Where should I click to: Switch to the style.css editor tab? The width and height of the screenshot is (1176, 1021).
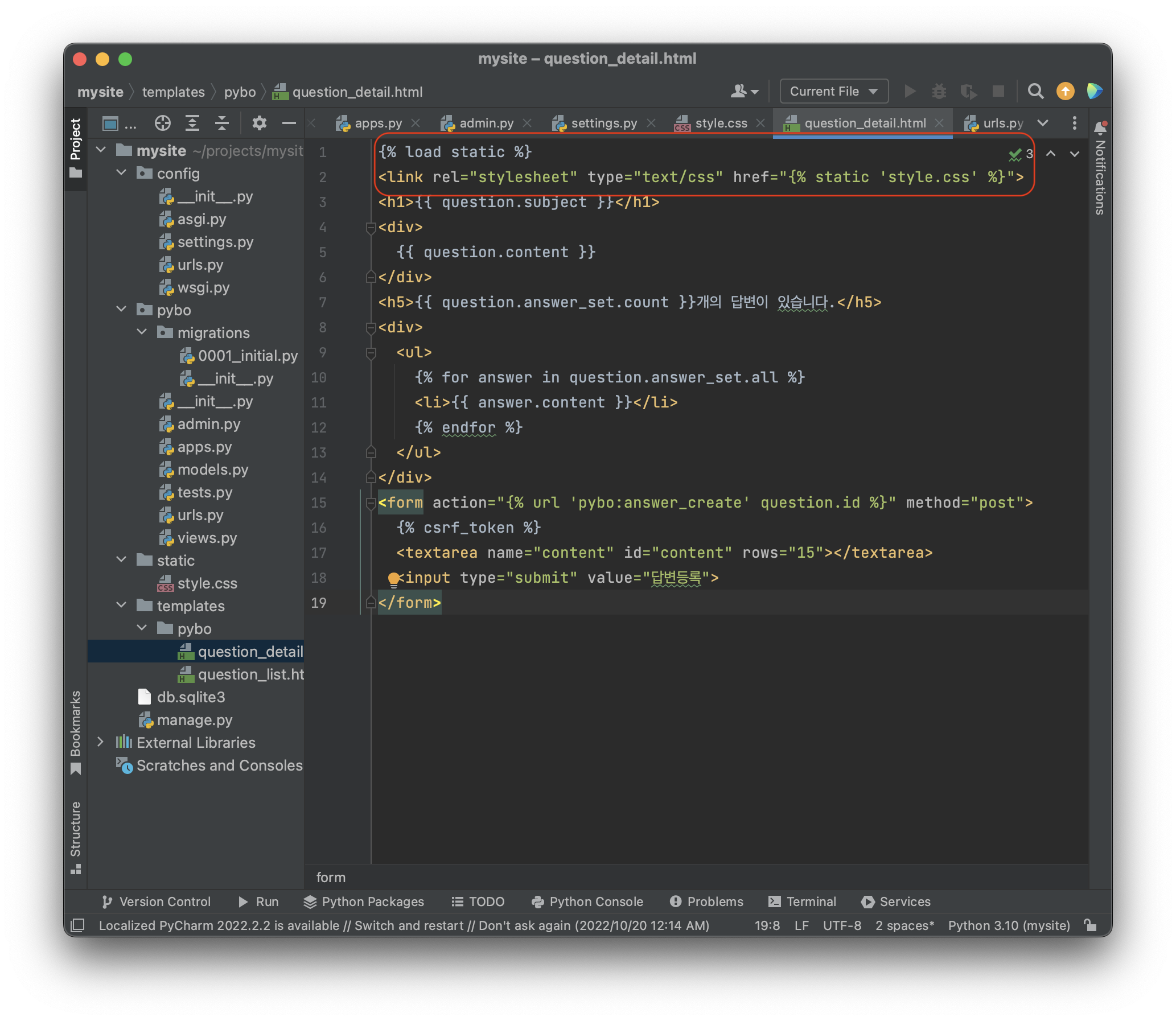click(x=720, y=123)
